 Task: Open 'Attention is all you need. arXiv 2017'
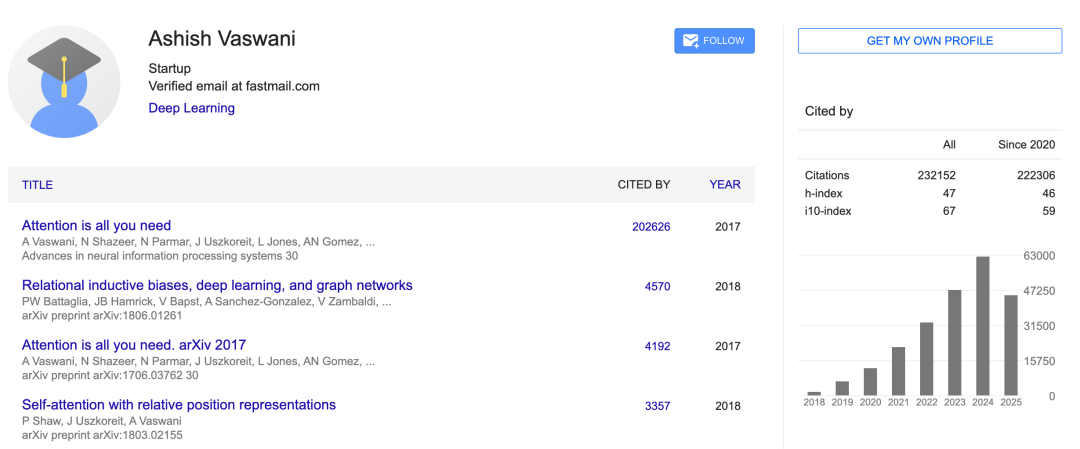point(134,345)
